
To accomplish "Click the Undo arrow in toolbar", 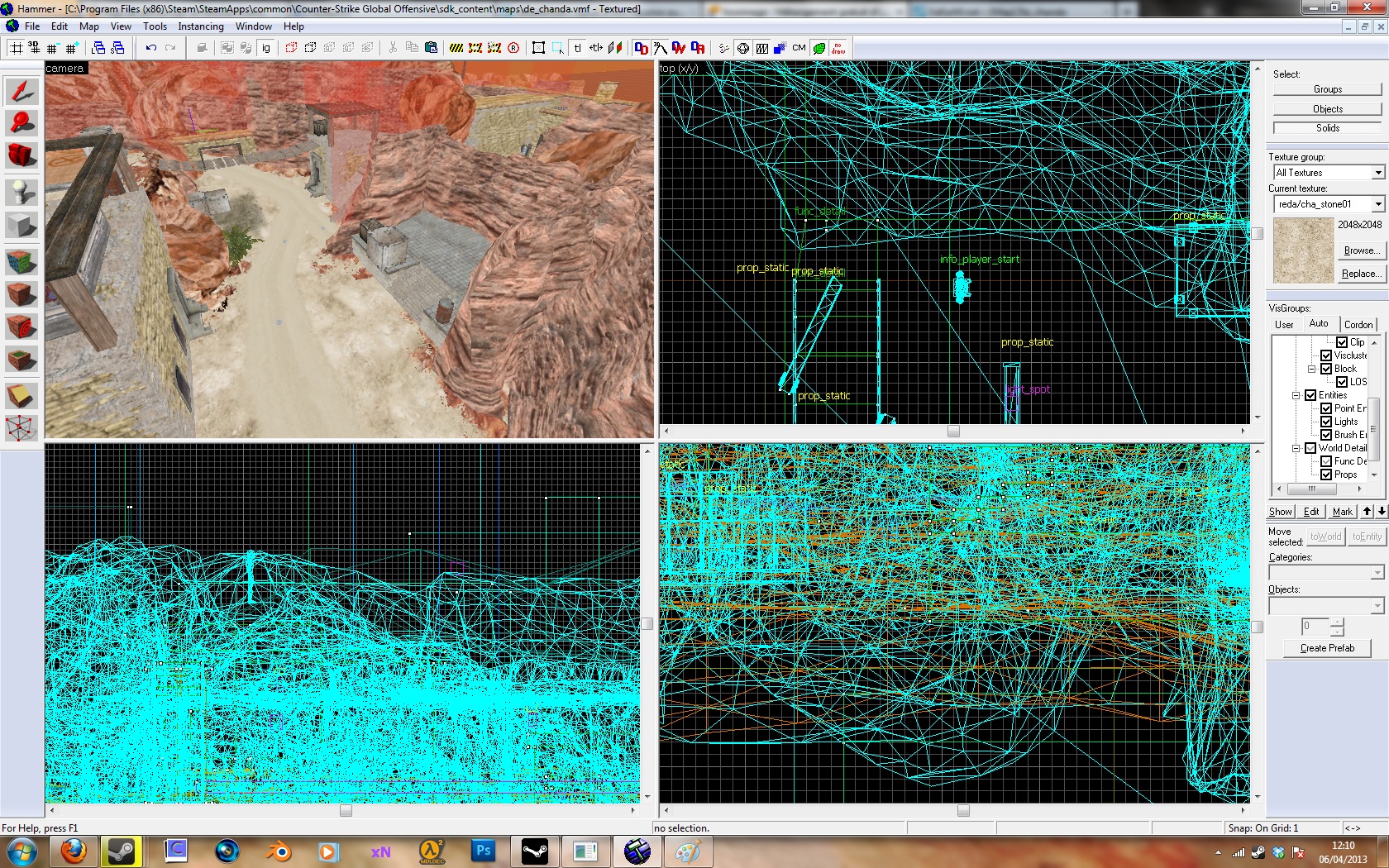I will tap(150, 48).
